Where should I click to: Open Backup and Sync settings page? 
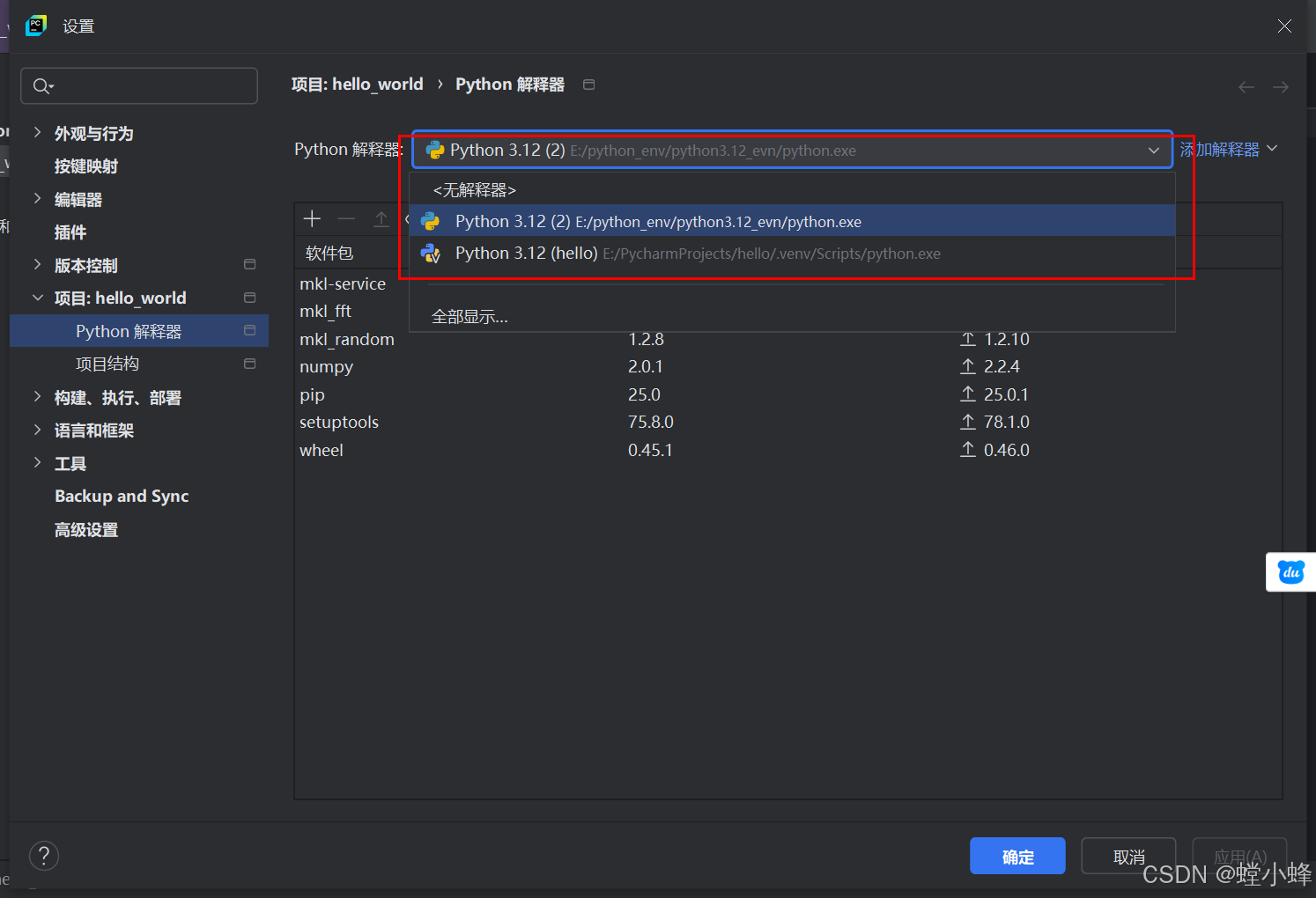(x=122, y=497)
